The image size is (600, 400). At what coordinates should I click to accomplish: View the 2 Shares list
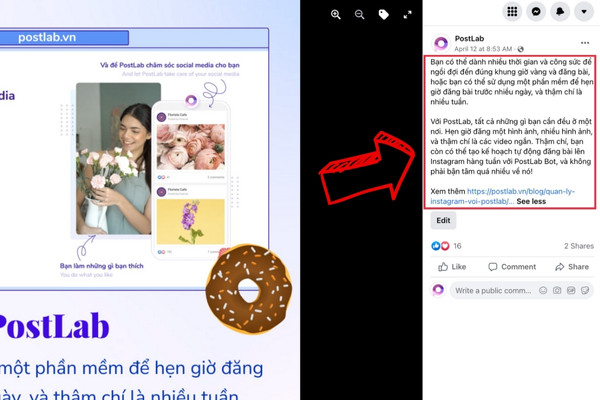pos(579,246)
